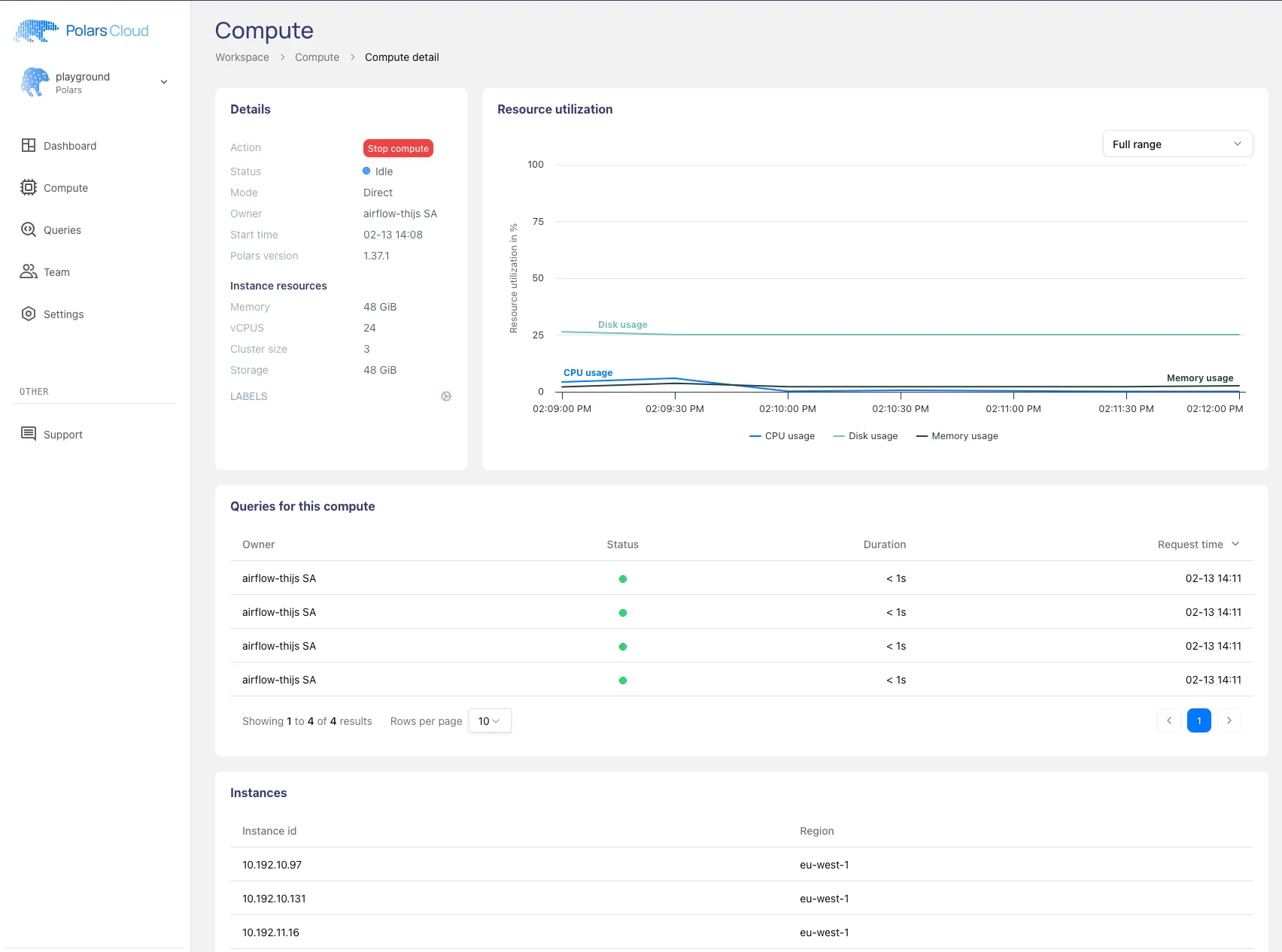The height and width of the screenshot is (952, 1282).
Task: Select the Team people icon
Action: 28,271
